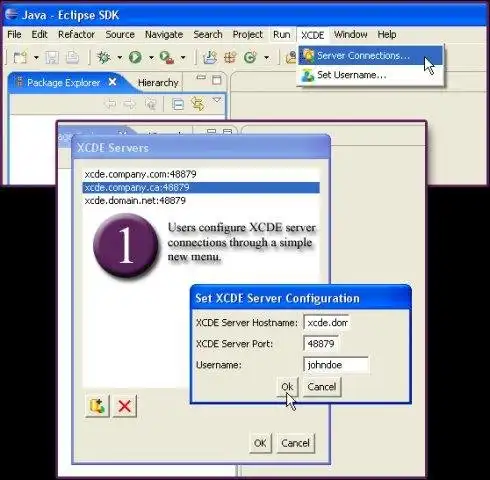Select xcde.domain.net:48879 in server list
Viewport: 490px width, 480px height.
pos(201,200)
